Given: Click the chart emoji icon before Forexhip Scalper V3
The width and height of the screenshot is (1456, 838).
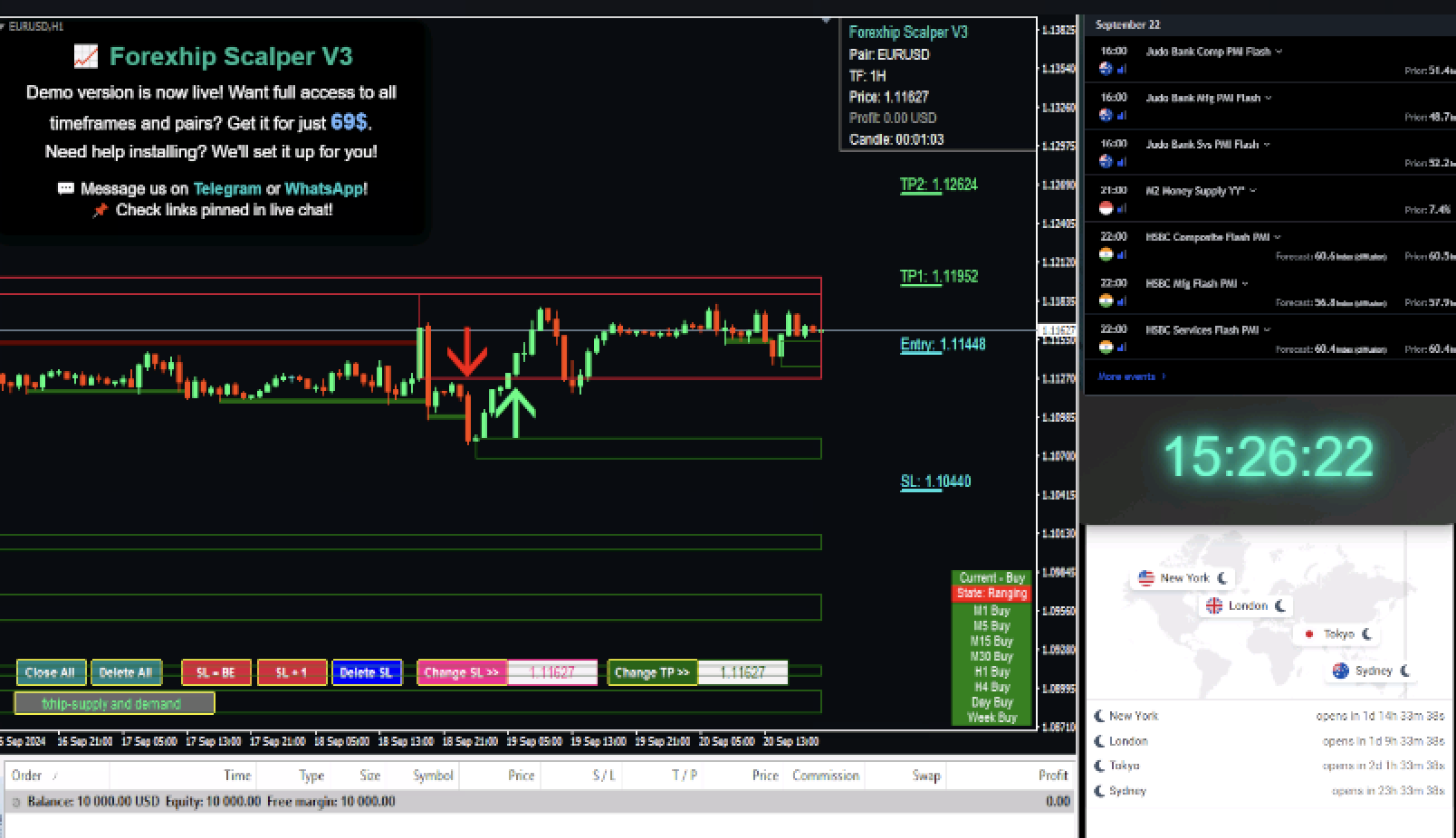Looking at the screenshot, I should tap(86, 56).
